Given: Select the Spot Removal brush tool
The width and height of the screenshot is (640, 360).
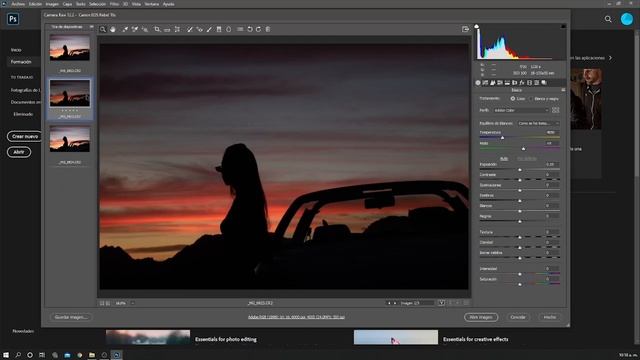Looking at the screenshot, I should (x=189, y=29).
